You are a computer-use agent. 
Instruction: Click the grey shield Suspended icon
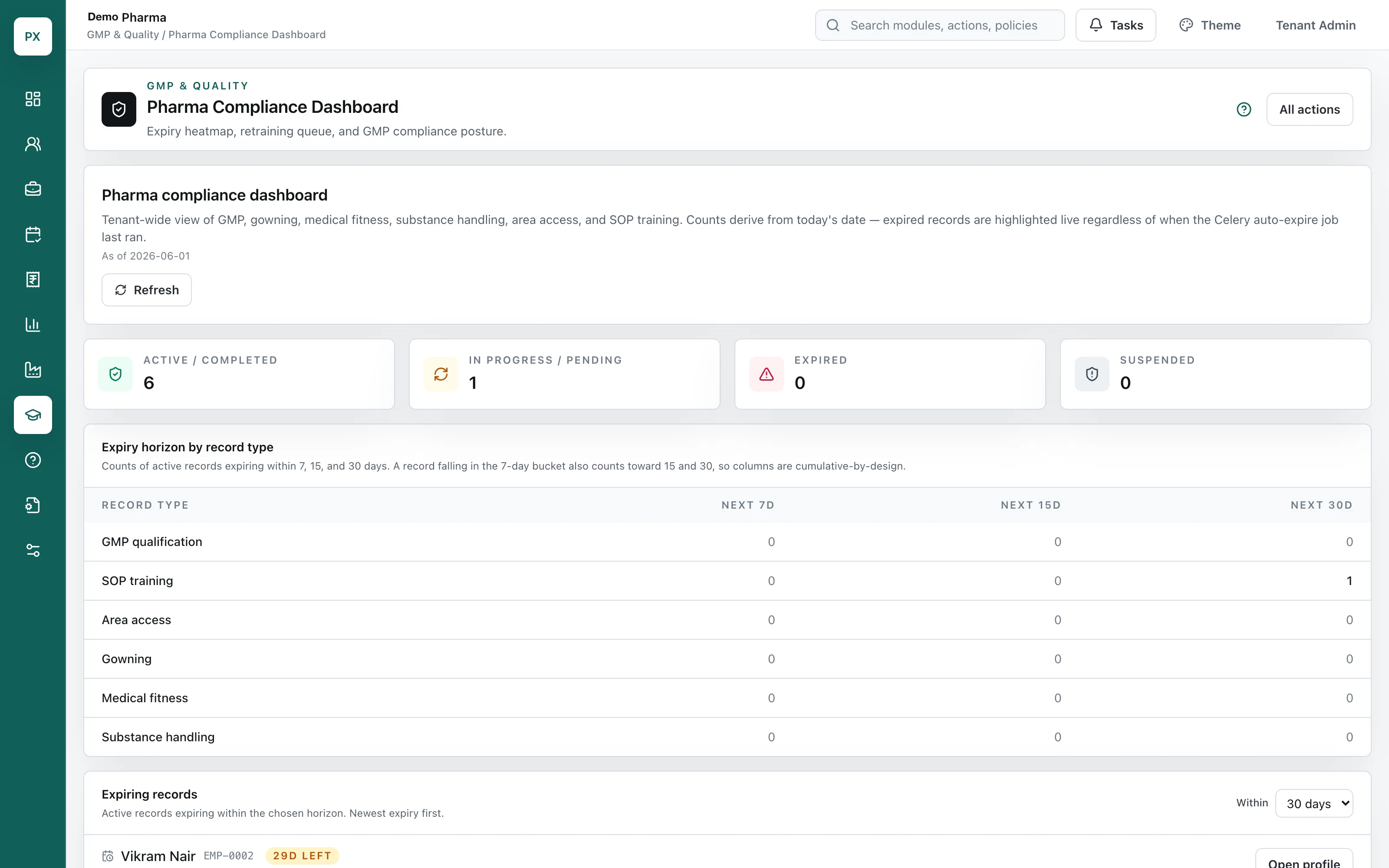tap(1092, 374)
